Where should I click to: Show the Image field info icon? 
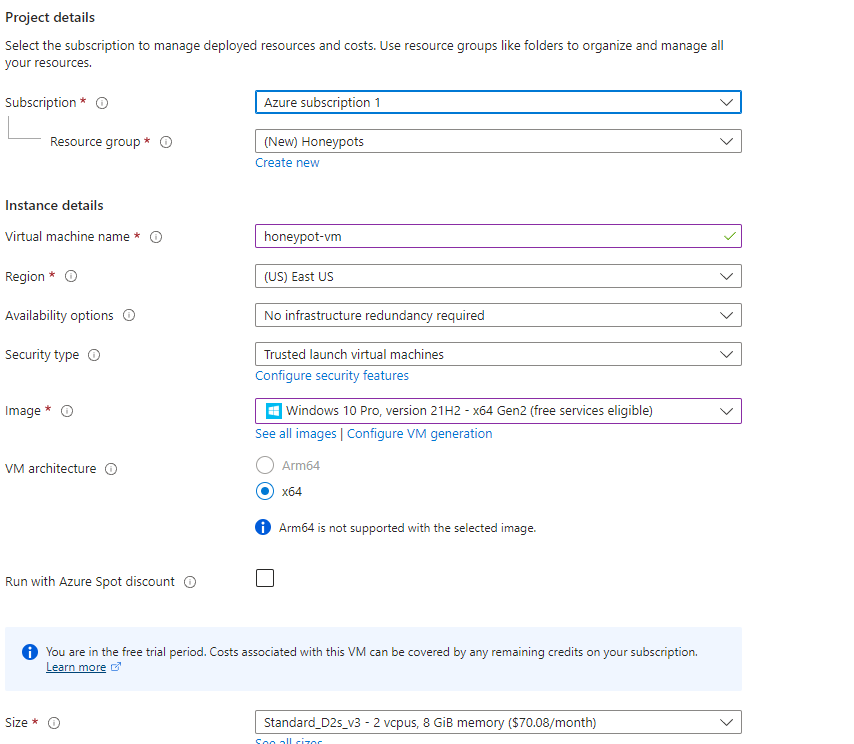pos(67,411)
